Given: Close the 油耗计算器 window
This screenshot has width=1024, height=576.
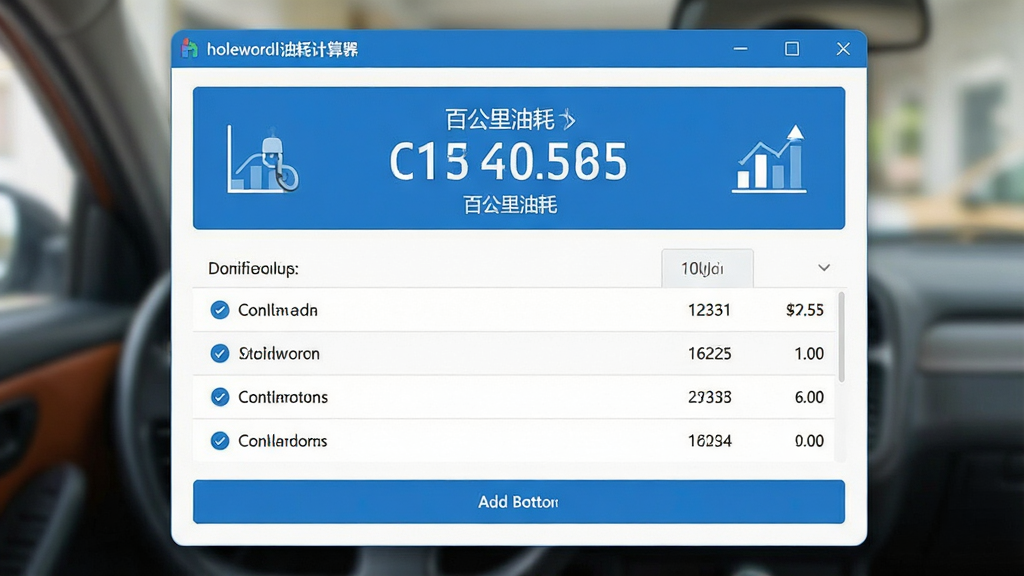Looking at the screenshot, I should tap(843, 49).
